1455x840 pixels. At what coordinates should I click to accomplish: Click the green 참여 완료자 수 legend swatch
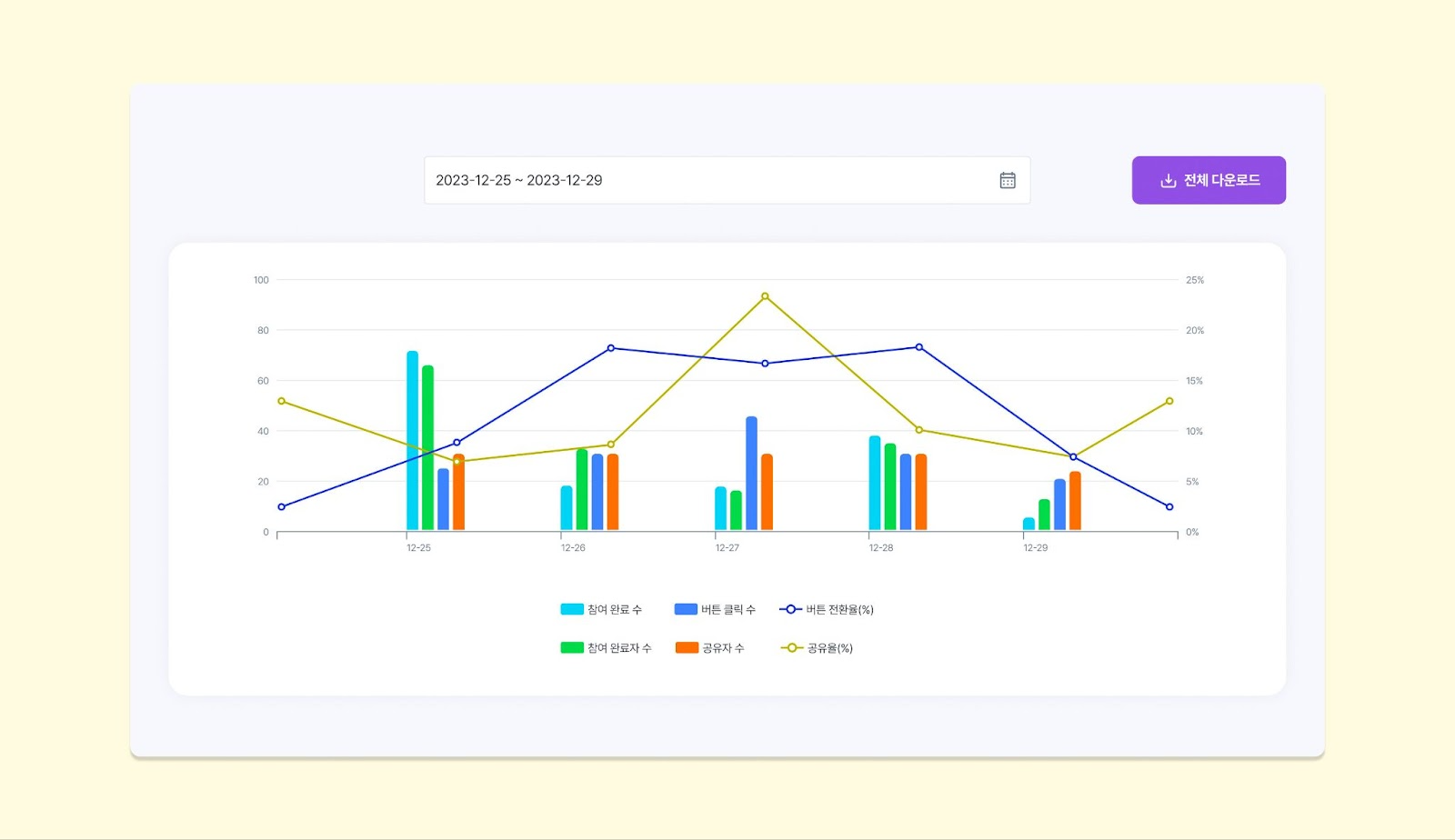(571, 648)
